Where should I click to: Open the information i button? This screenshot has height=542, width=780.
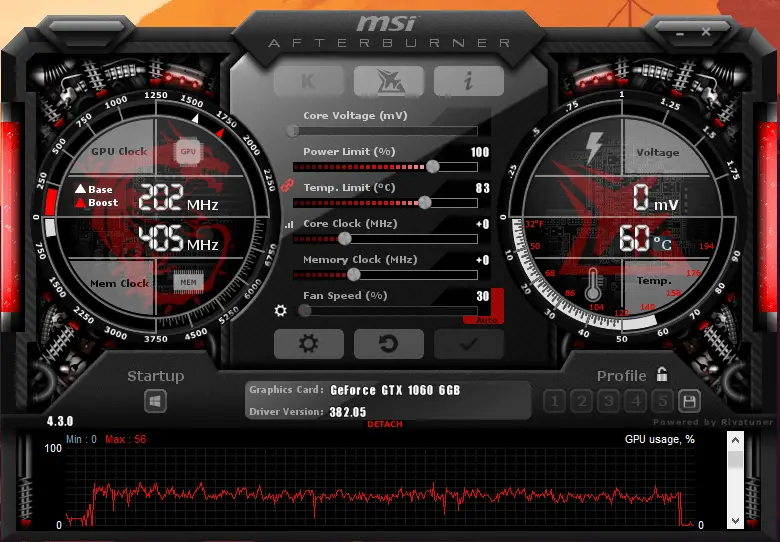[x=469, y=81]
